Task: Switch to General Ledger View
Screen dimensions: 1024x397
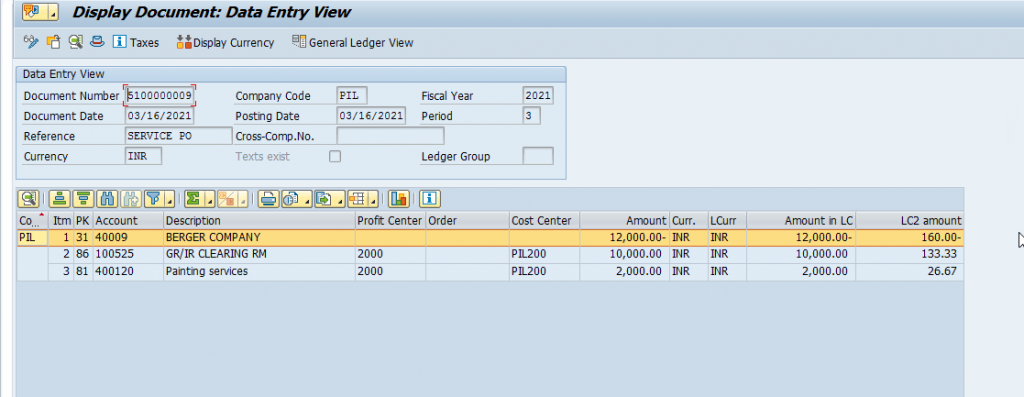Action: pyautogui.click(x=353, y=42)
